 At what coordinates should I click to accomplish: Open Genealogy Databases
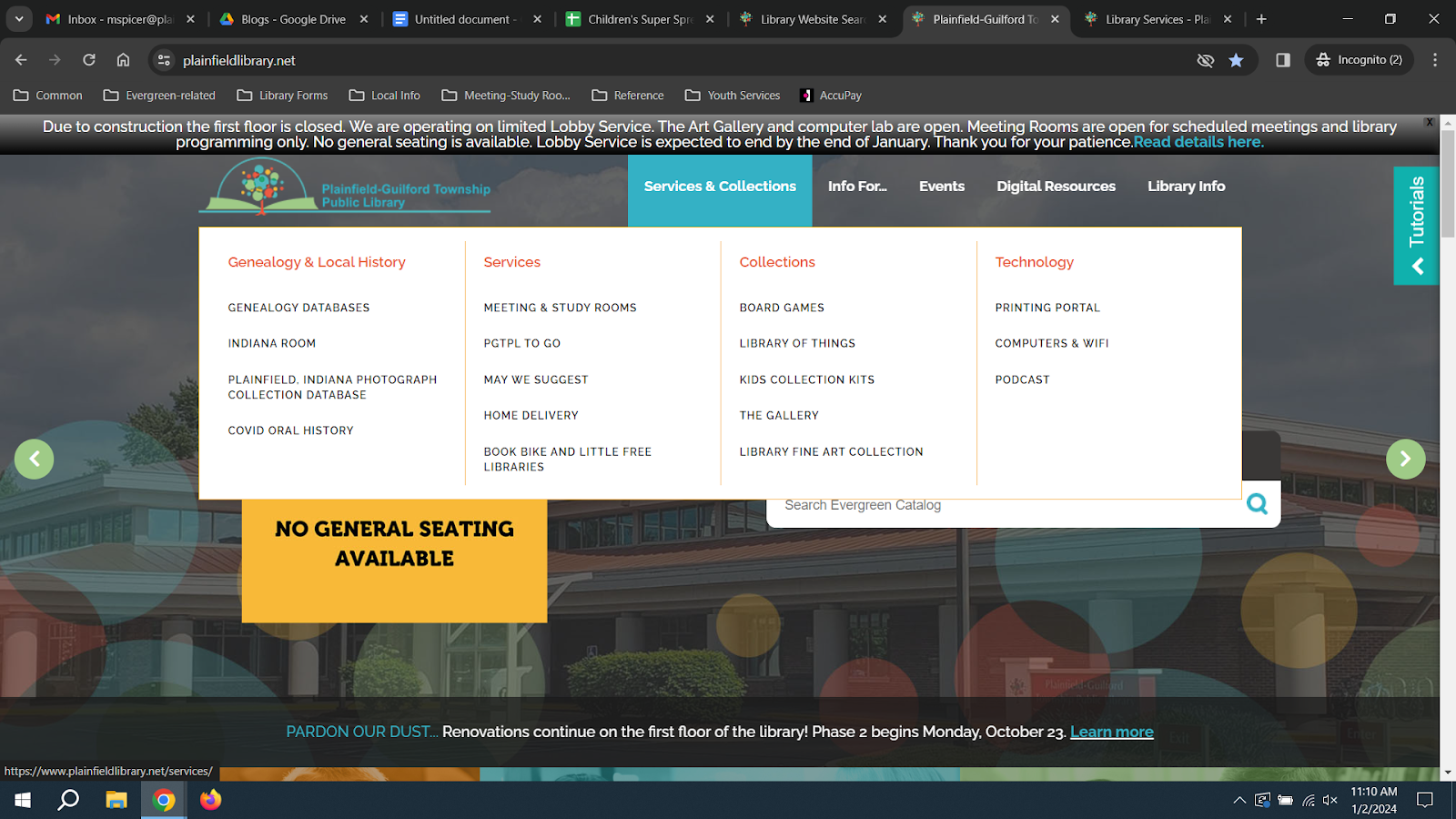pos(298,308)
